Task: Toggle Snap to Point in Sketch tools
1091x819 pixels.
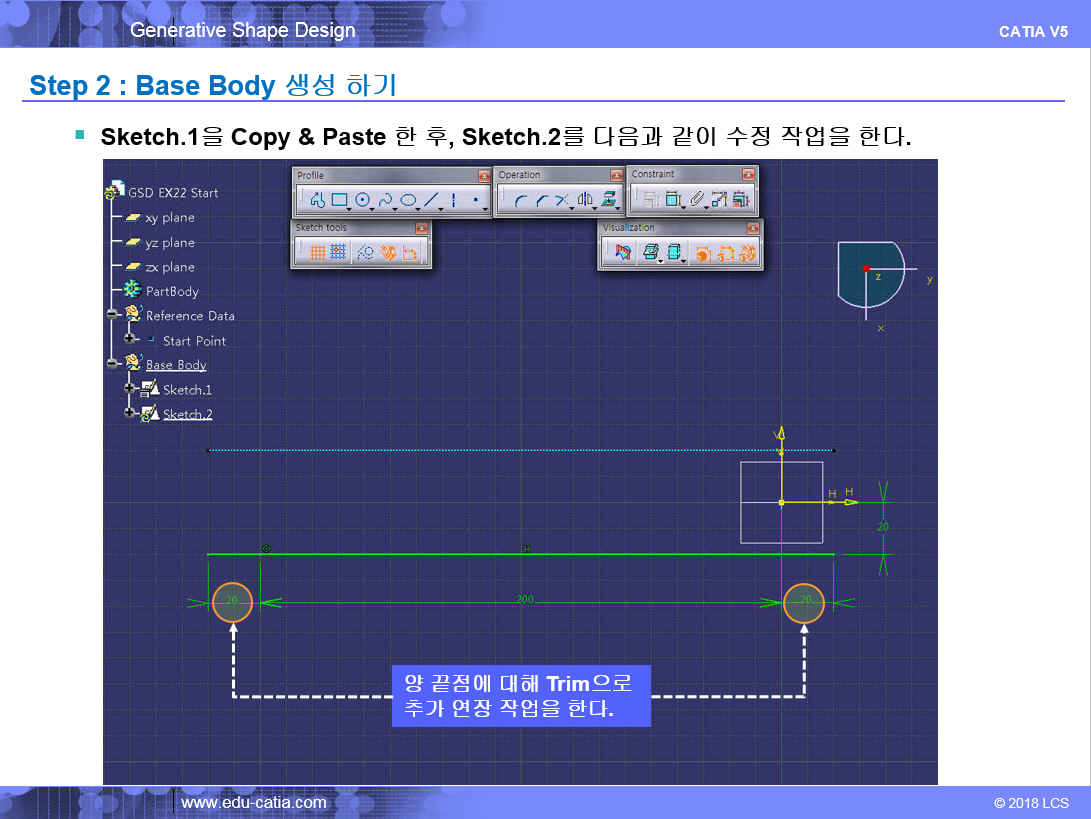Action: point(338,254)
